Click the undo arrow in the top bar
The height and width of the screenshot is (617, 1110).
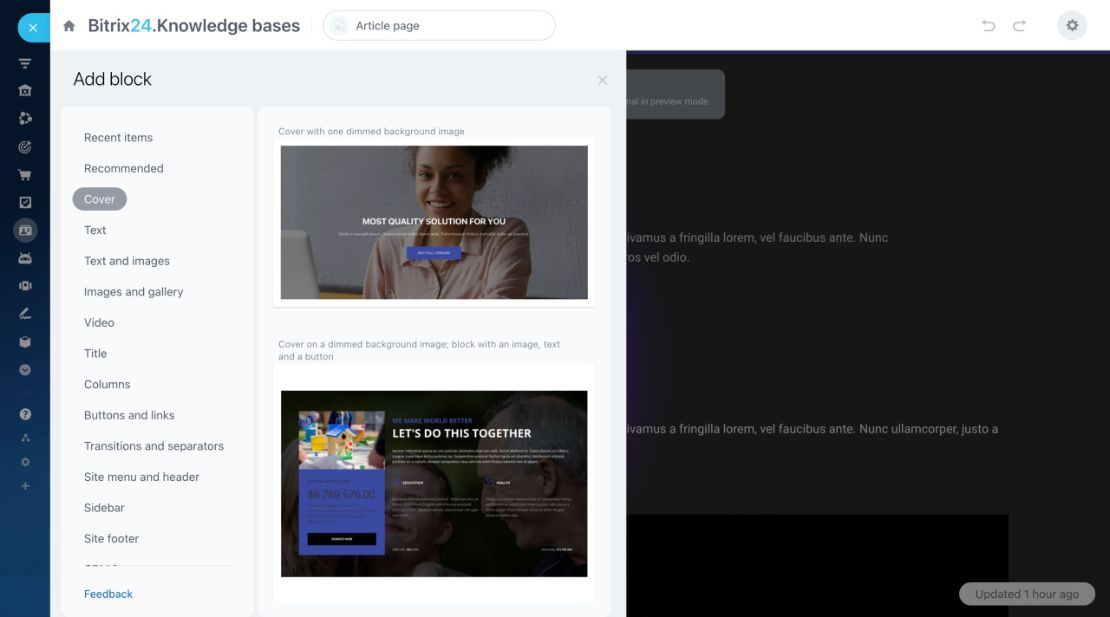[x=988, y=26]
